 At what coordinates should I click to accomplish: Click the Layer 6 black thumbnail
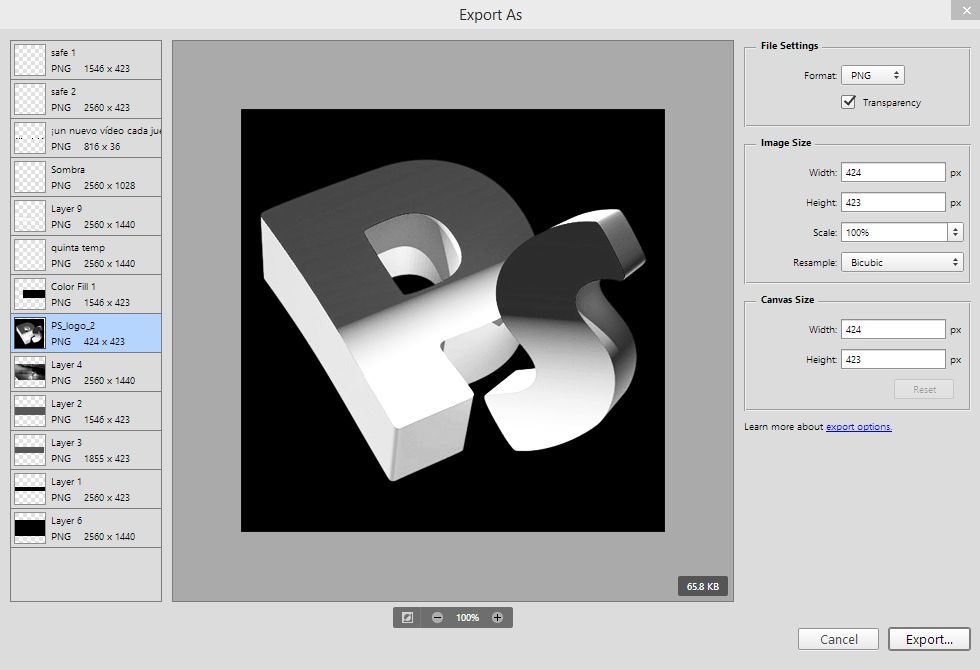coord(30,528)
